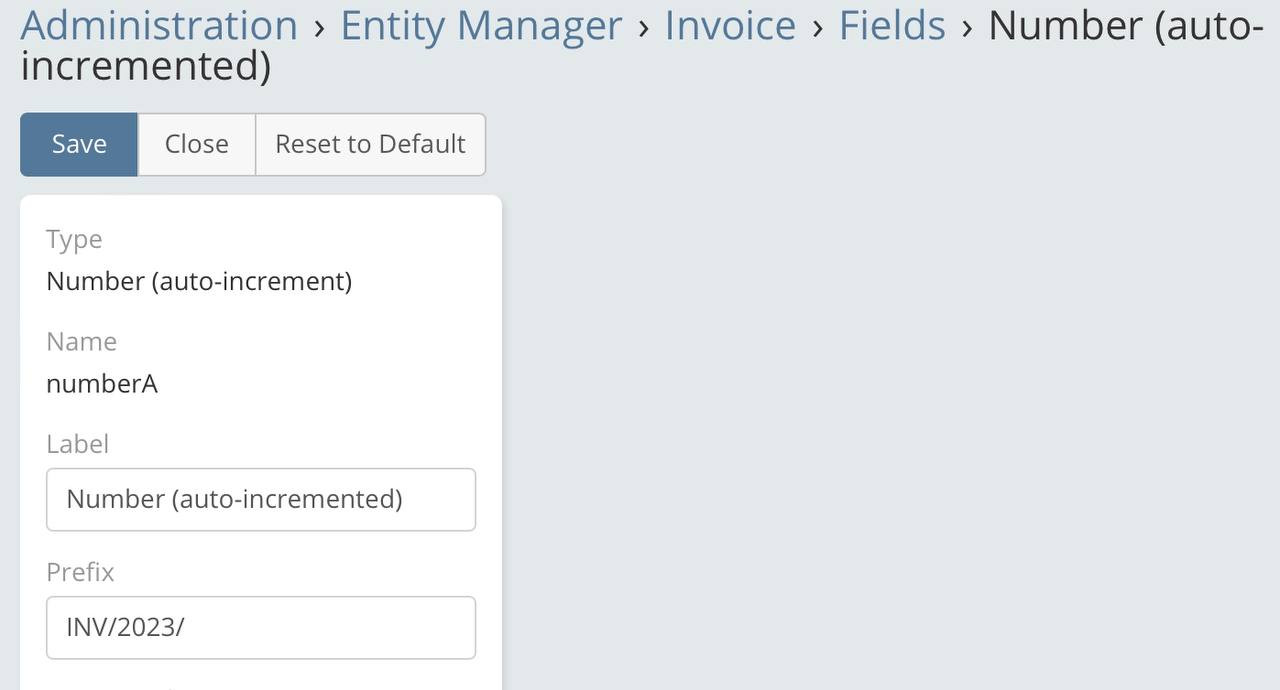Click into the Prefix text box
Viewport: 1280px width, 690px height.
[261, 628]
